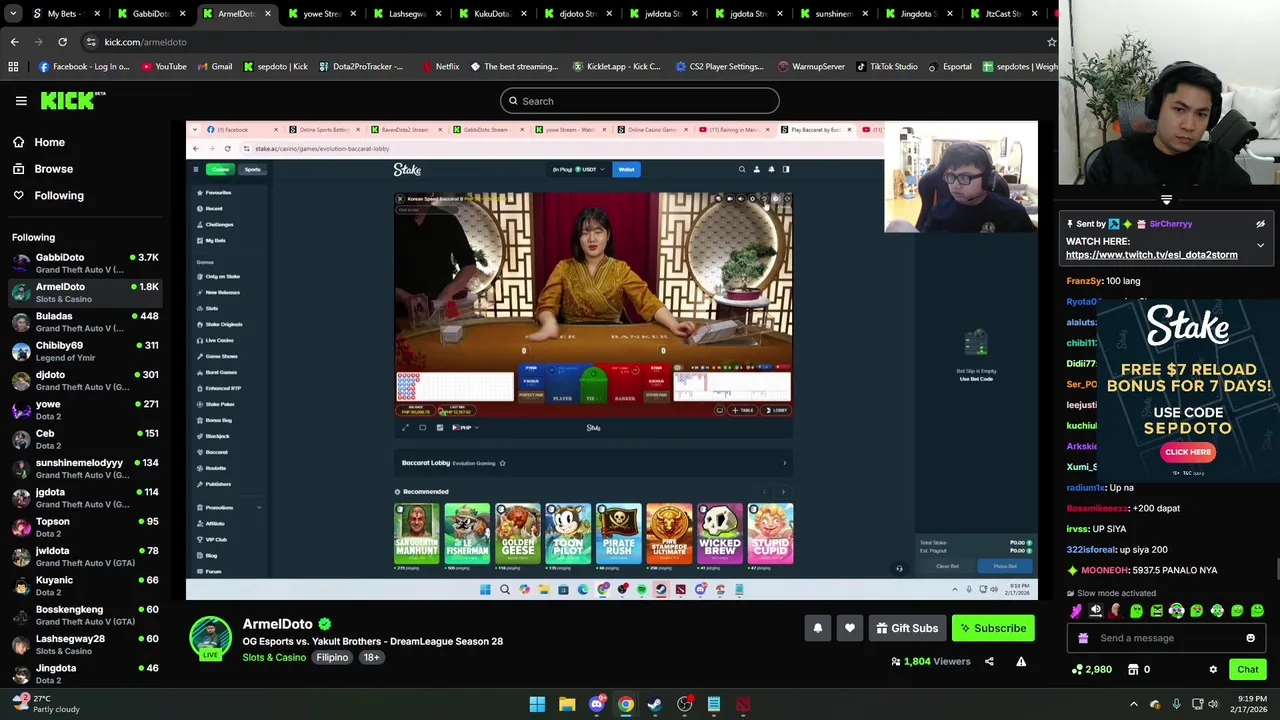This screenshot has width=1280, height=720.
Task: Open File Explorer from the taskbar
Action: (567, 704)
